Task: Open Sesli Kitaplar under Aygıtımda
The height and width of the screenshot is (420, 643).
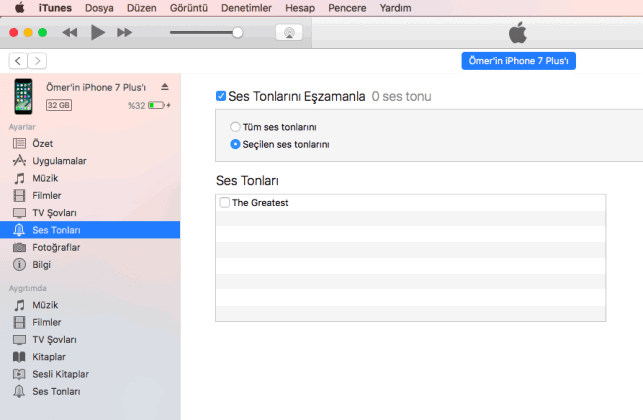Action: tap(90, 374)
